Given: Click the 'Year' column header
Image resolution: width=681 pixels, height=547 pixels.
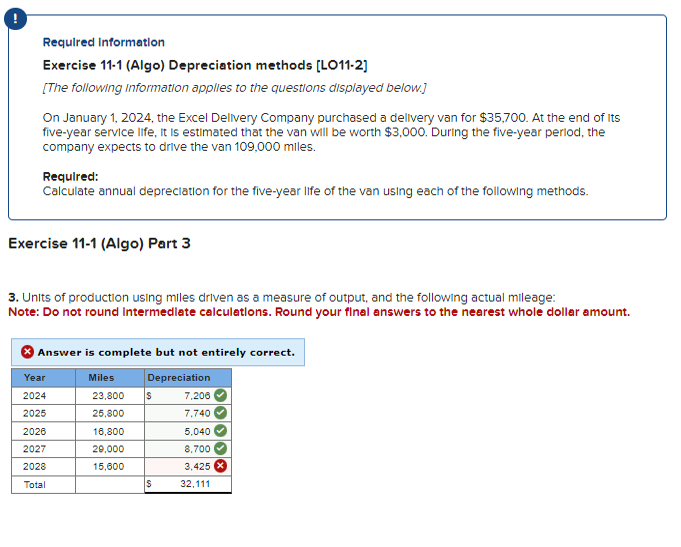Looking at the screenshot, I should pos(43,378).
